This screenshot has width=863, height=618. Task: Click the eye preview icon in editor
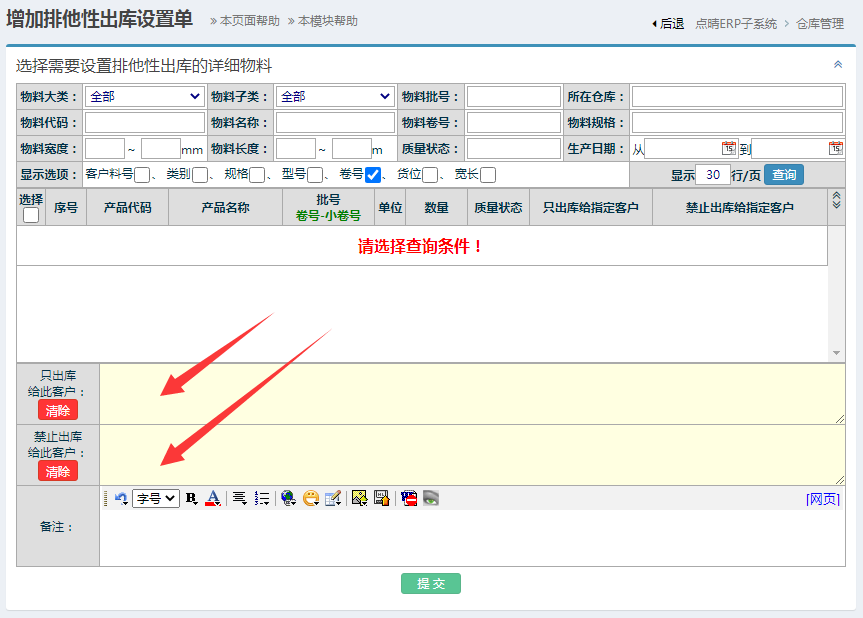tap(431, 498)
